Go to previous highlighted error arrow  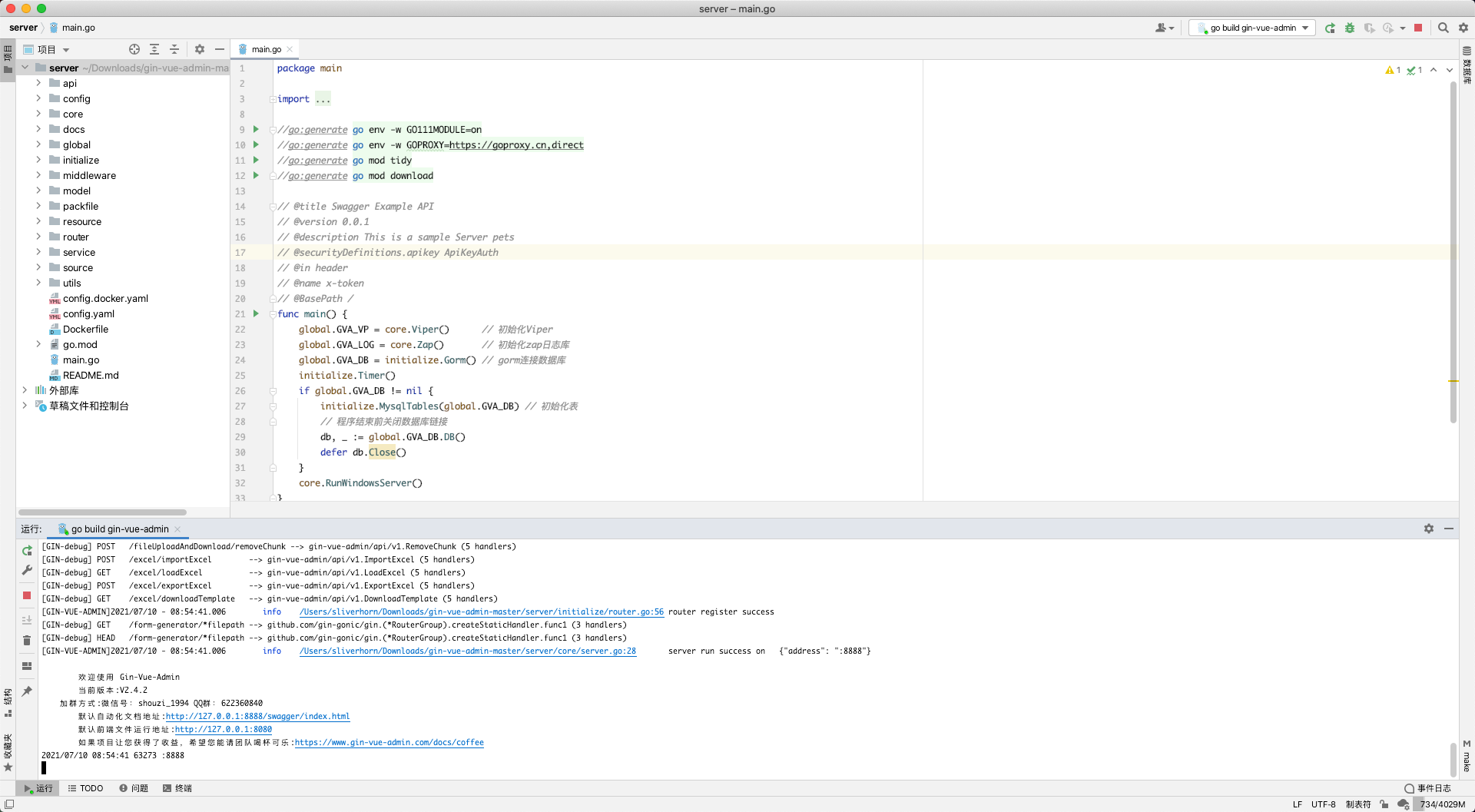point(1434,70)
